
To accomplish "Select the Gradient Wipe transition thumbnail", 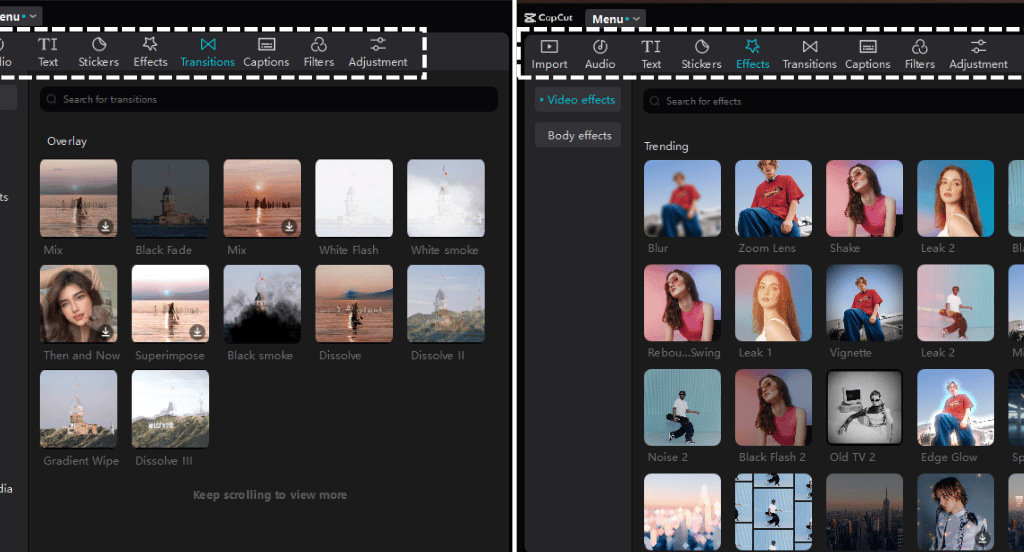I will point(78,409).
